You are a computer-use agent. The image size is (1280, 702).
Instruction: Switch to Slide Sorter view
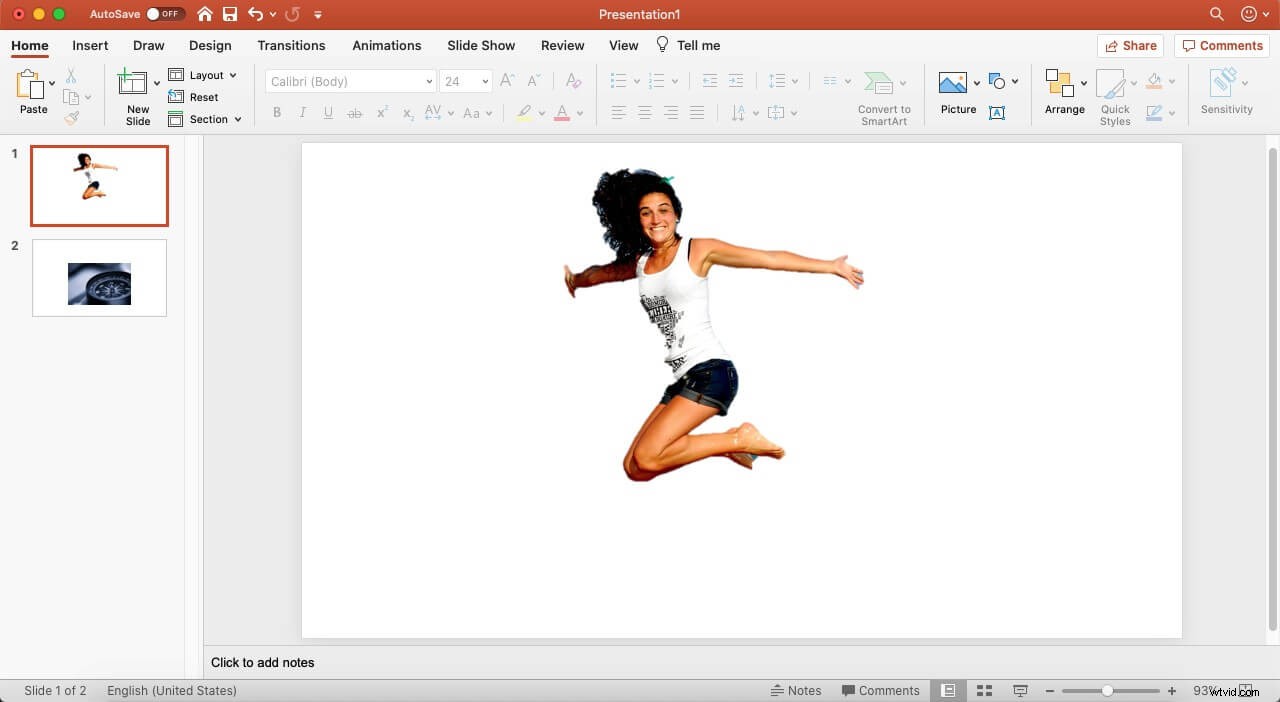pos(984,690)
